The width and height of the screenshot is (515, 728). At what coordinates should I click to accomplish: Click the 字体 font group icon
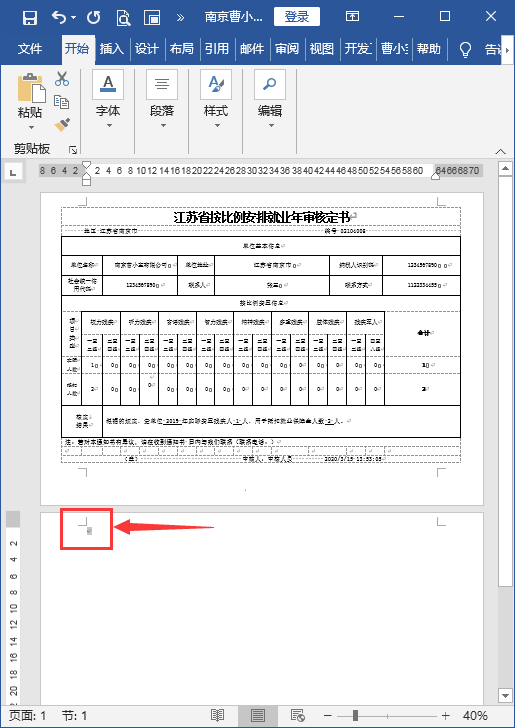pos(108,84)
